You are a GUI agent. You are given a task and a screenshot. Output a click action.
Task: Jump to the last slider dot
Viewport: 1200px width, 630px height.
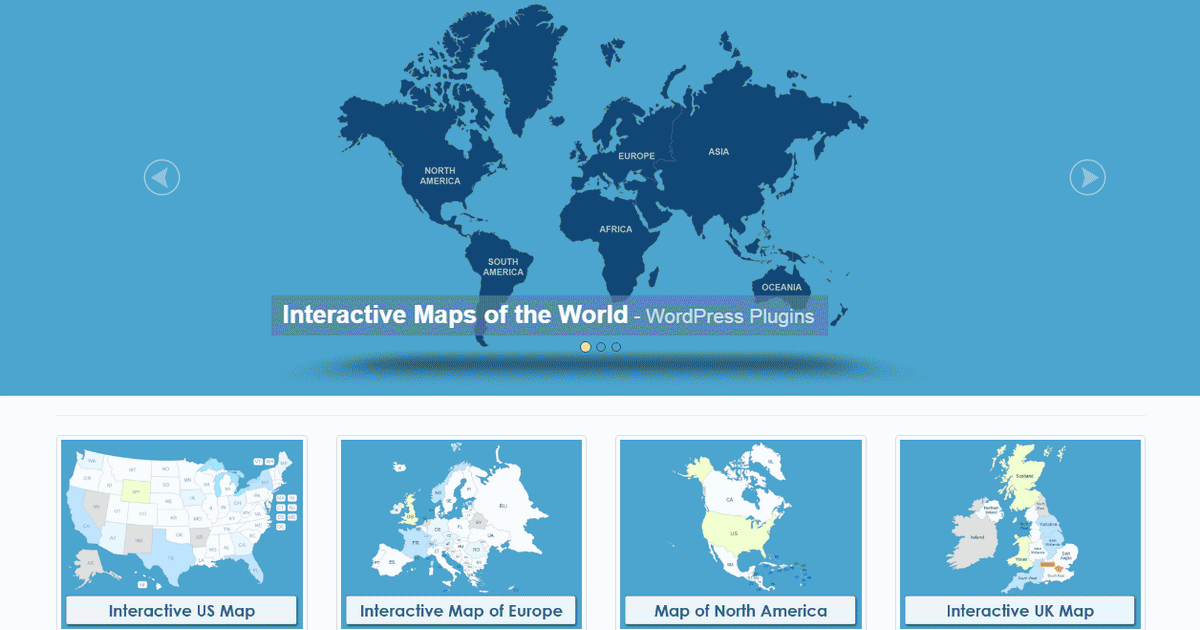(x=616, y=347)
